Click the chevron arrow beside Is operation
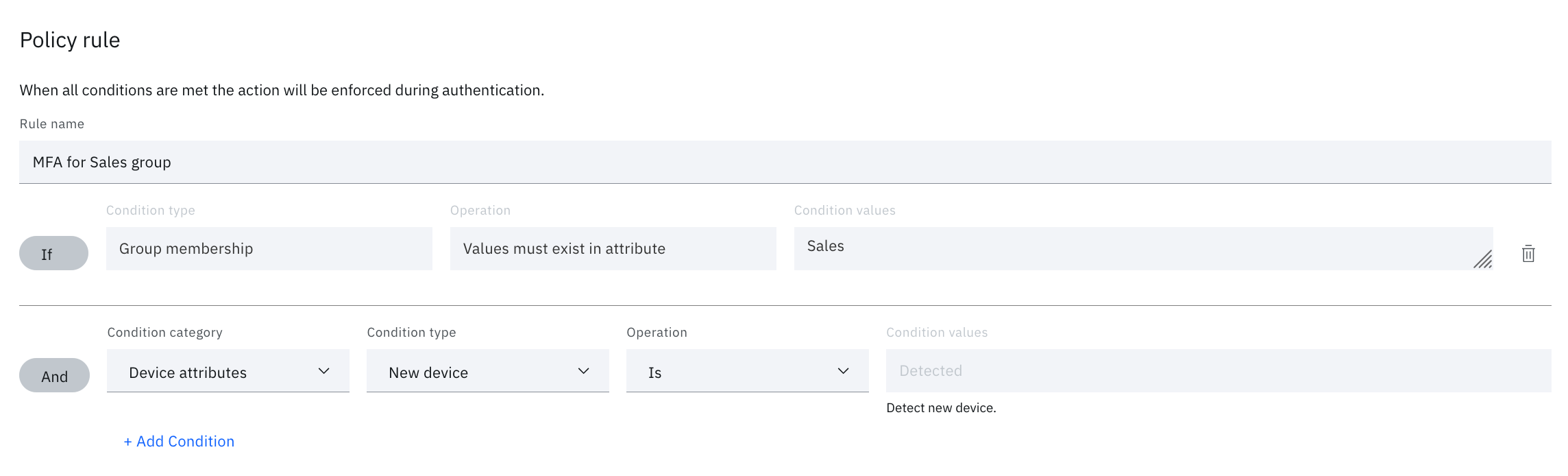This screenshot has width=1568, height=476. pyautogui.click(x=844, y=371)
